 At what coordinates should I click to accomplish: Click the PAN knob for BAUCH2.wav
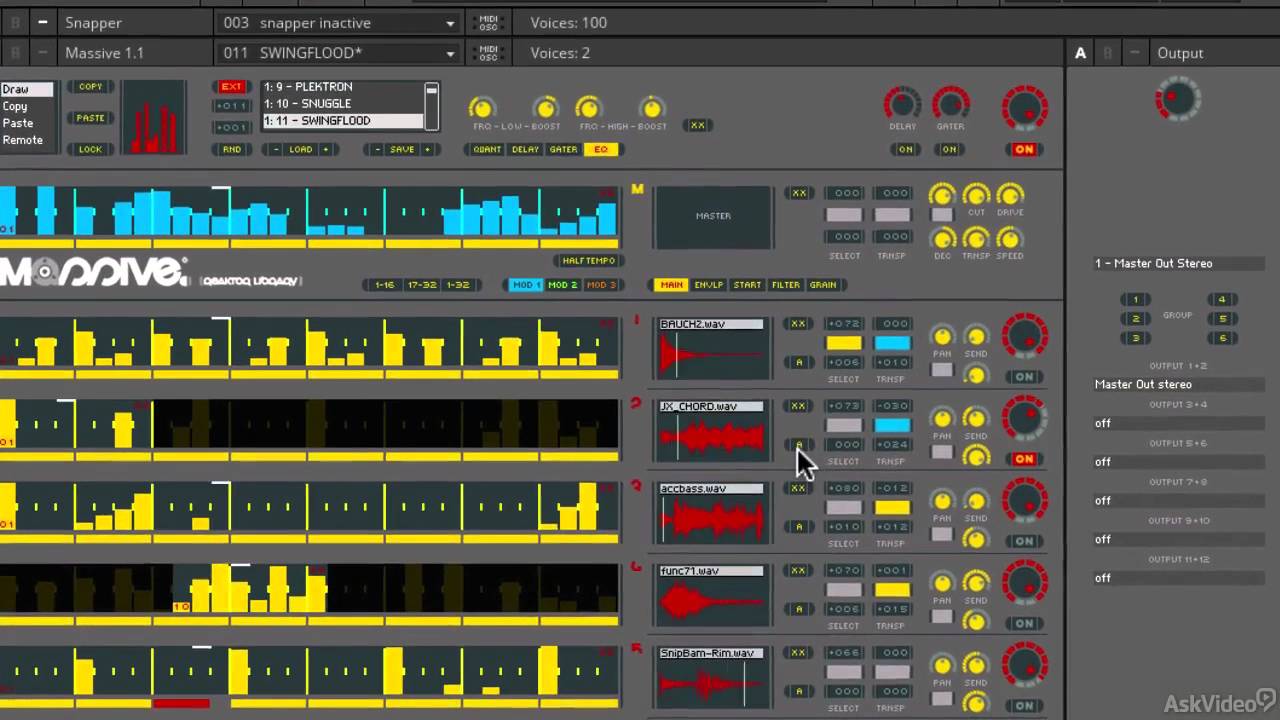(942, 336)
